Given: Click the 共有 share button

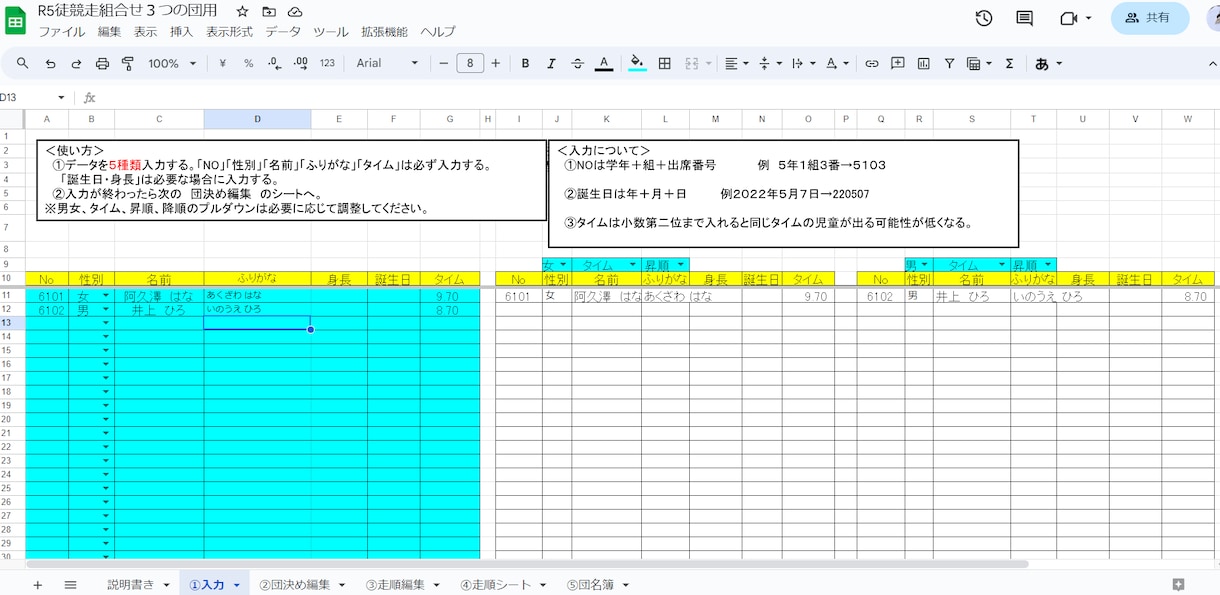Looking at the screenshot, I should (1150, 18).
